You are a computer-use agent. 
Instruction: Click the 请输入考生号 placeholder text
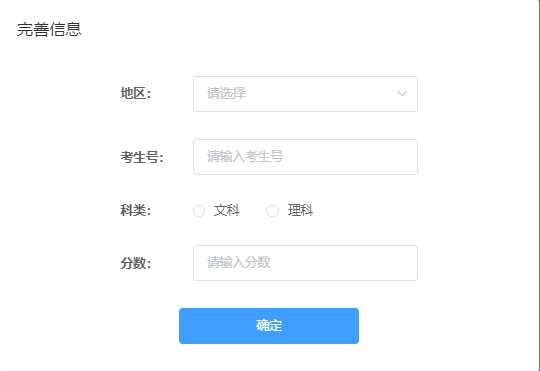(245, 157)
